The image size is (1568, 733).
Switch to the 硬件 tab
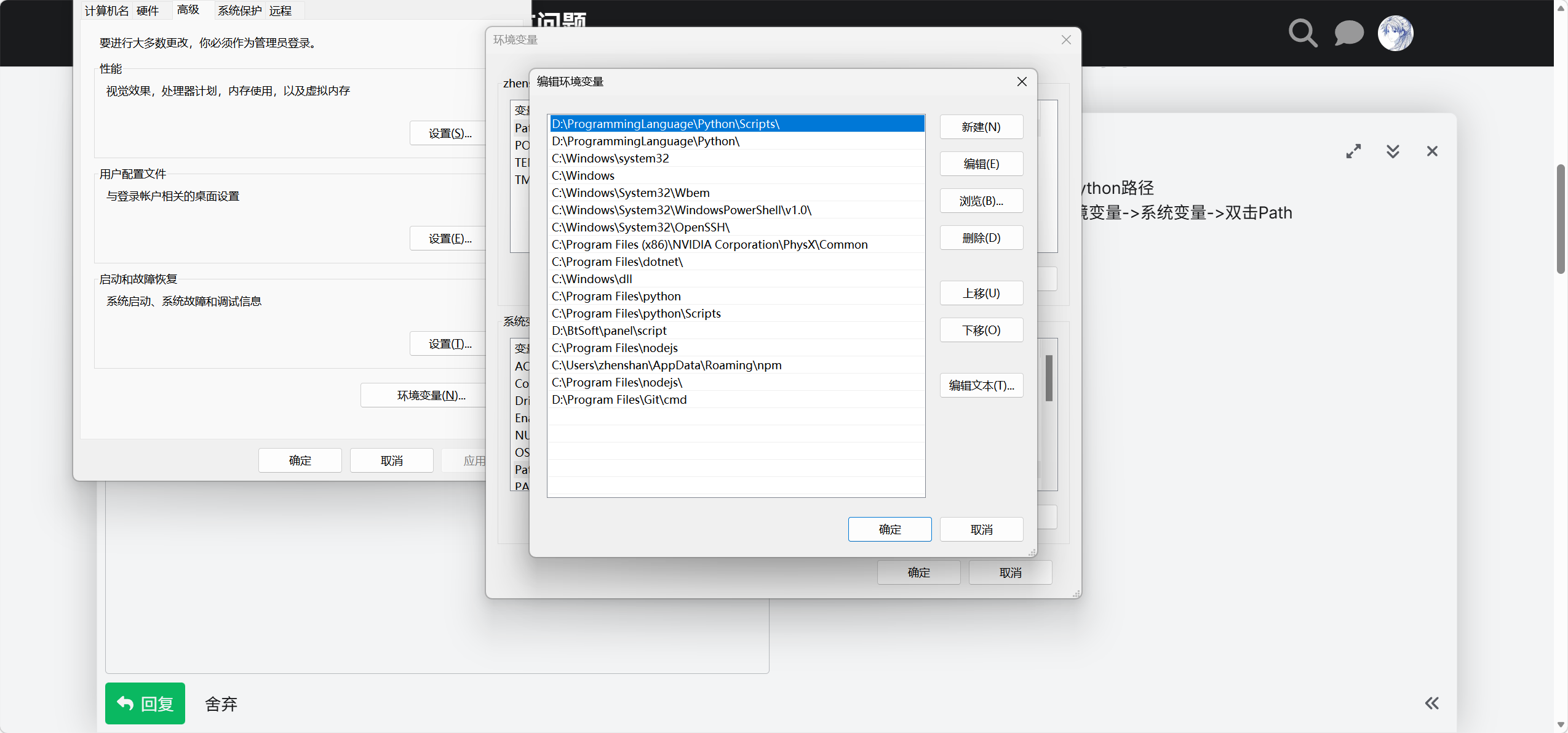(148, 11)
